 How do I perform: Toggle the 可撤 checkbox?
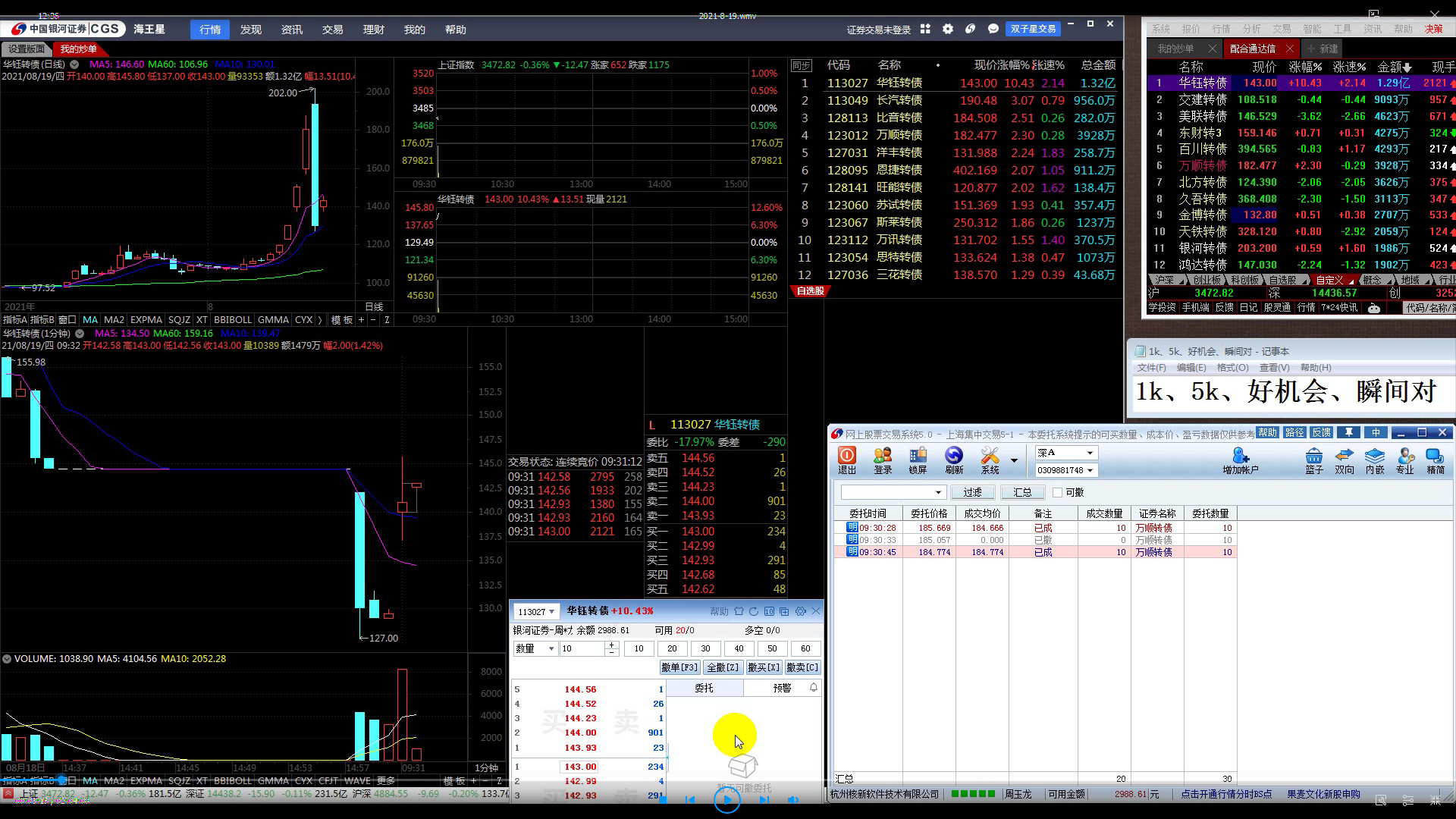(x=1057, y=492)
